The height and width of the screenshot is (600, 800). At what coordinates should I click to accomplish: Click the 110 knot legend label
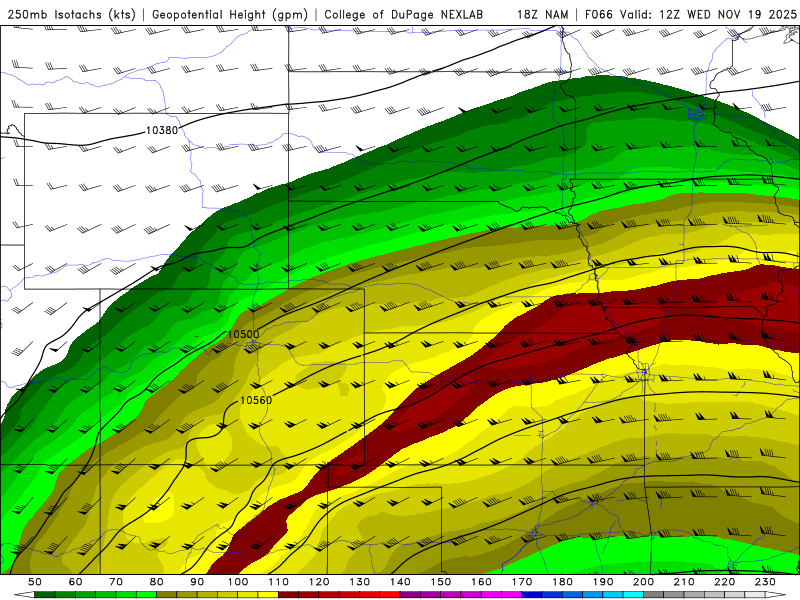coord(279,582)
